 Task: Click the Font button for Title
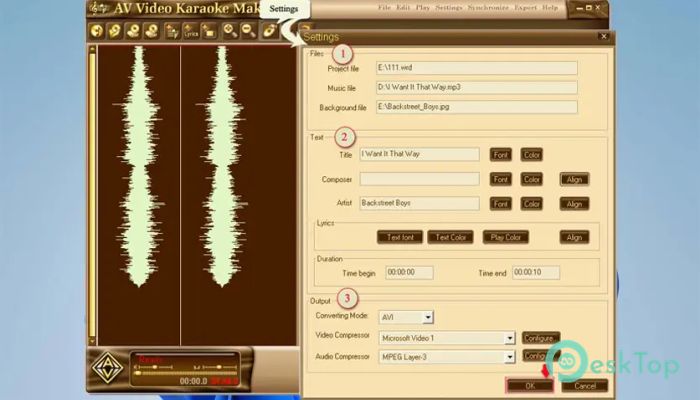coord(500,155)
